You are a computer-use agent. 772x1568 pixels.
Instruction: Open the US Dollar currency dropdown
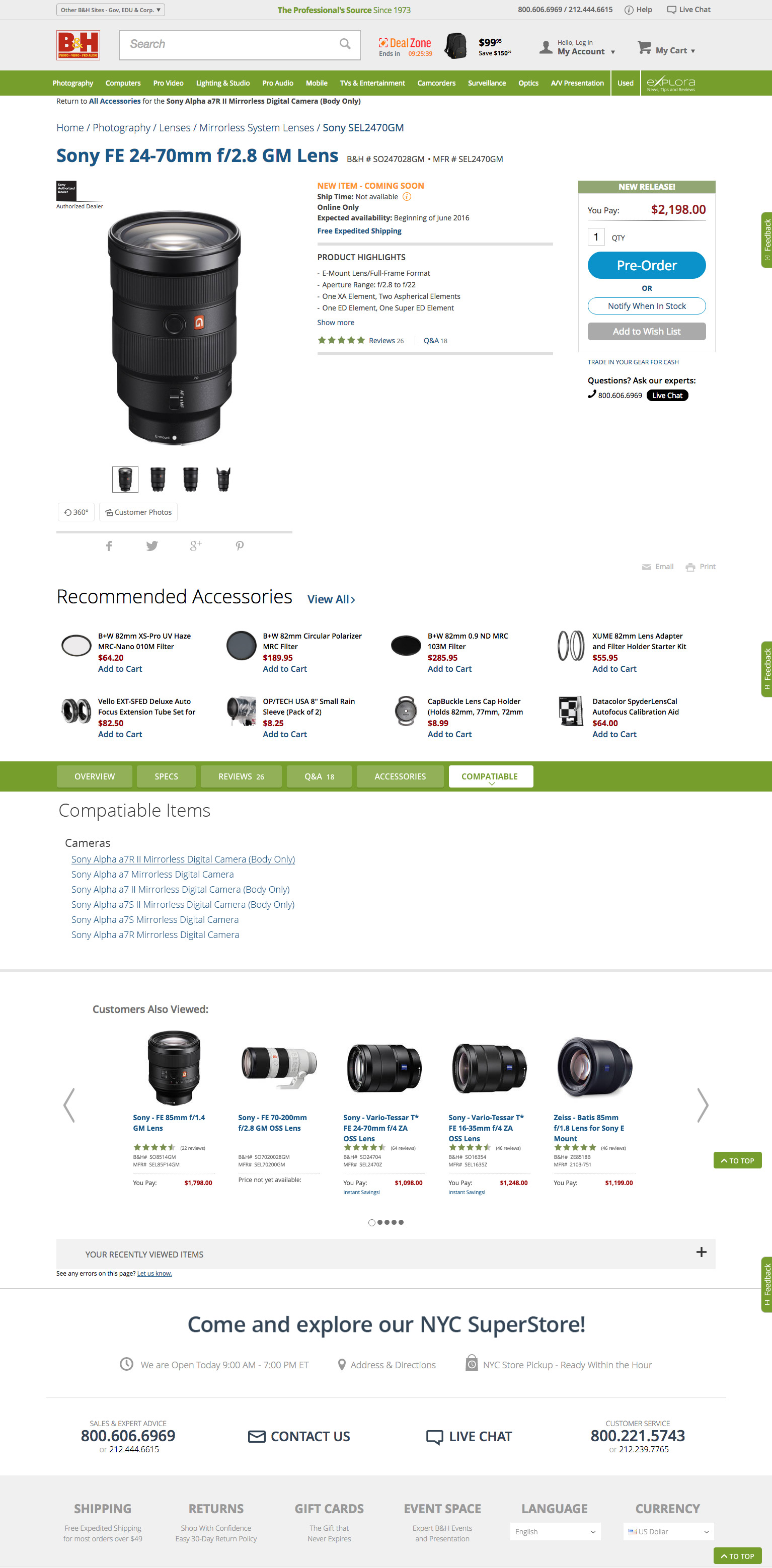click(668, 1531)
